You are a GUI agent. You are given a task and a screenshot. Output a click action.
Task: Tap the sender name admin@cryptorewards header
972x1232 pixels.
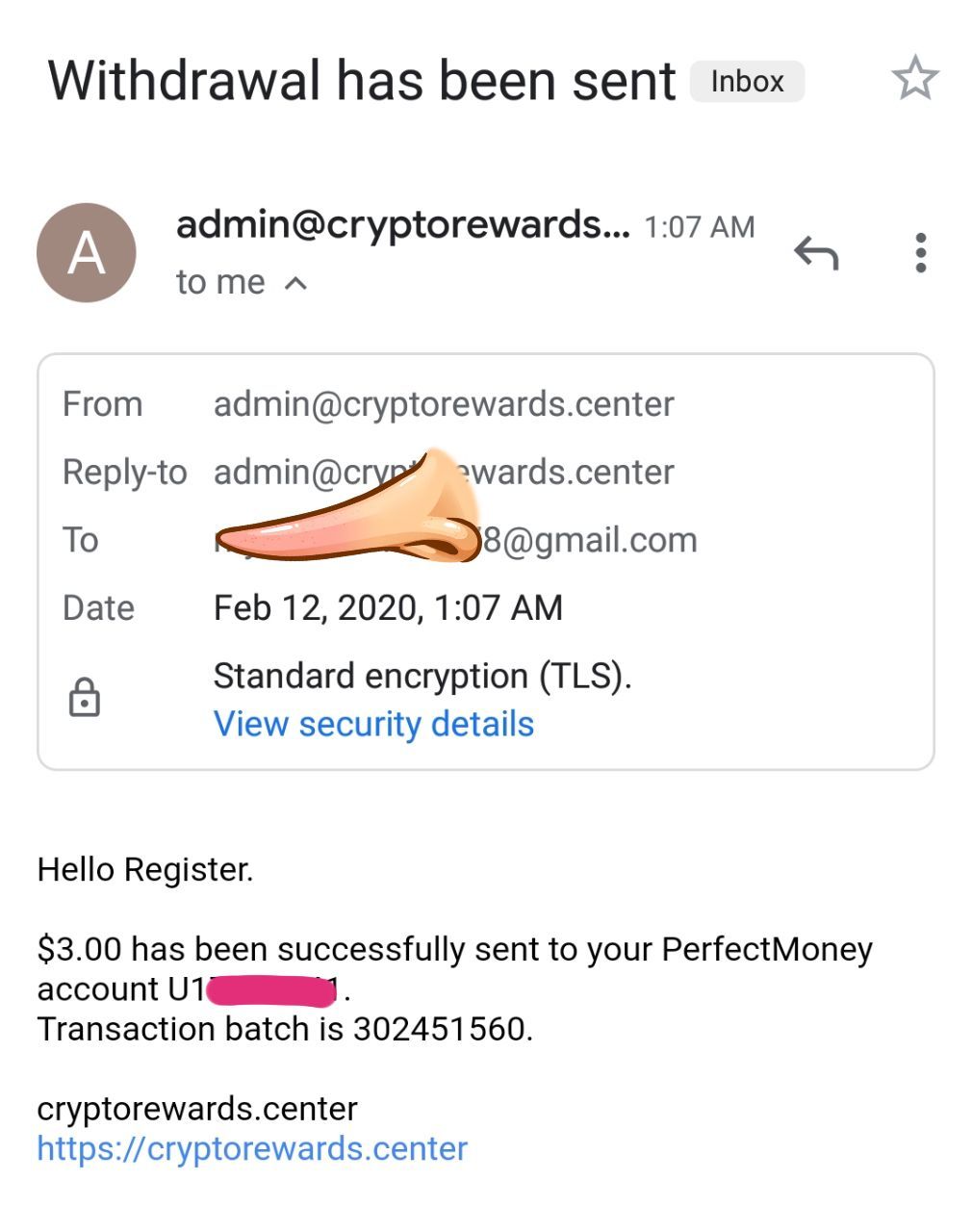[x=402, y=225]
